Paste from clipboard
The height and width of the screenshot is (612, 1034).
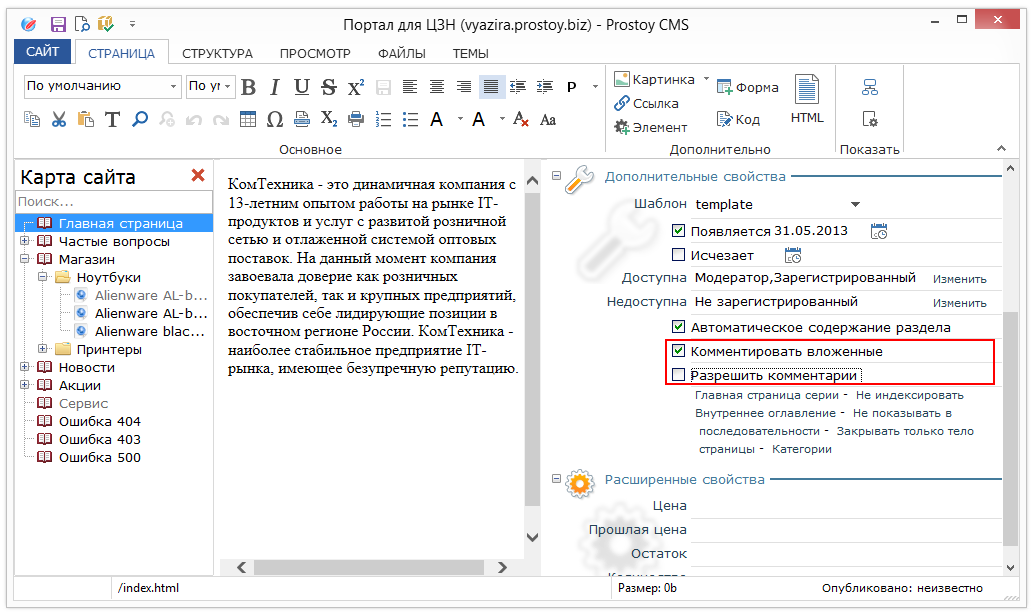point(86,119)
